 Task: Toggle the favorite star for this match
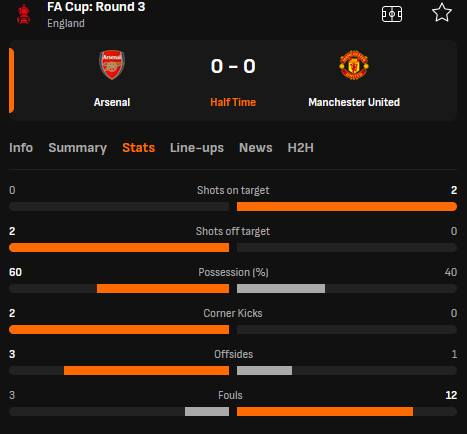442,13
